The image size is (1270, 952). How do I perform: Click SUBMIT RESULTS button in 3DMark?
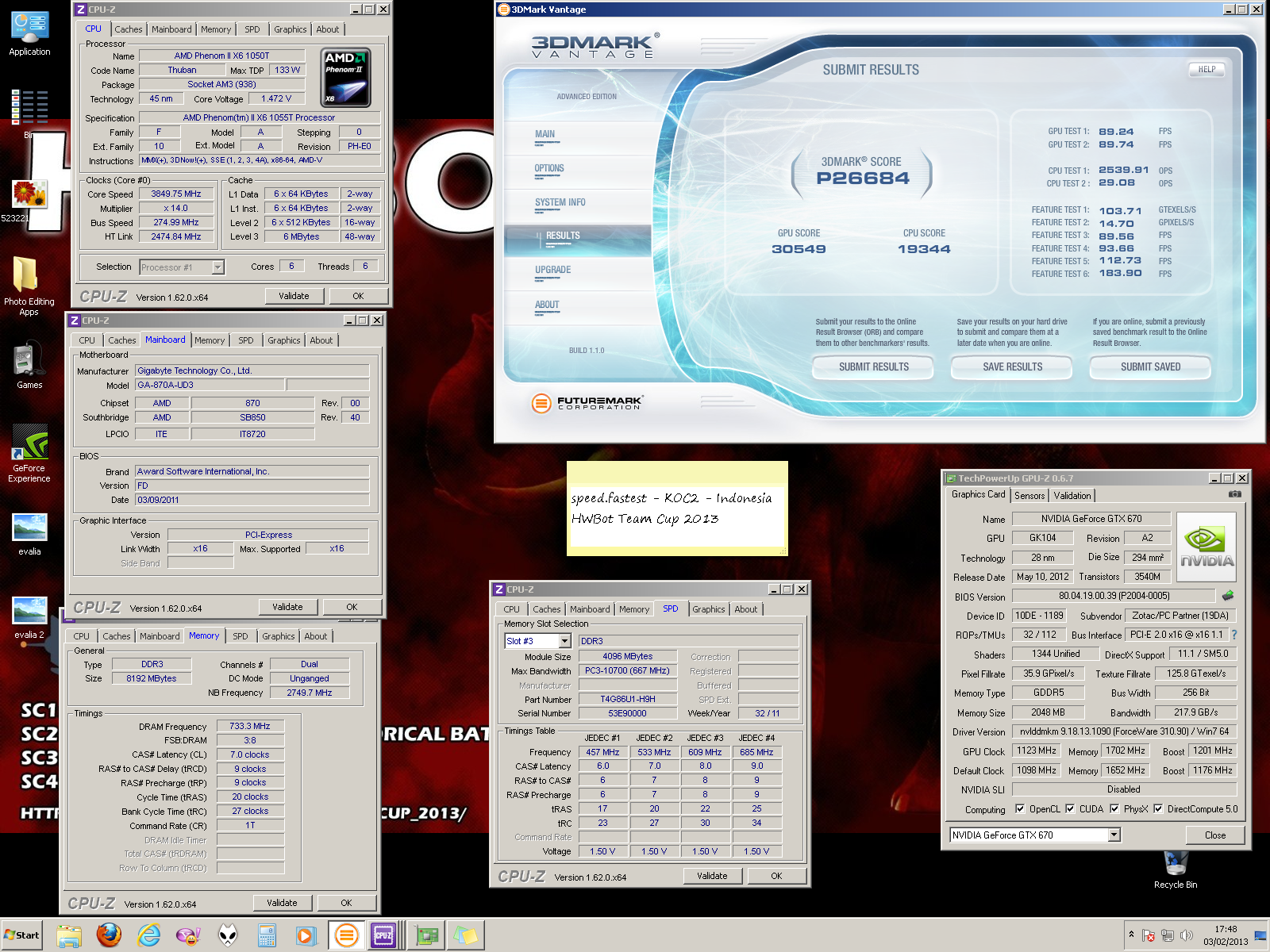874,367
